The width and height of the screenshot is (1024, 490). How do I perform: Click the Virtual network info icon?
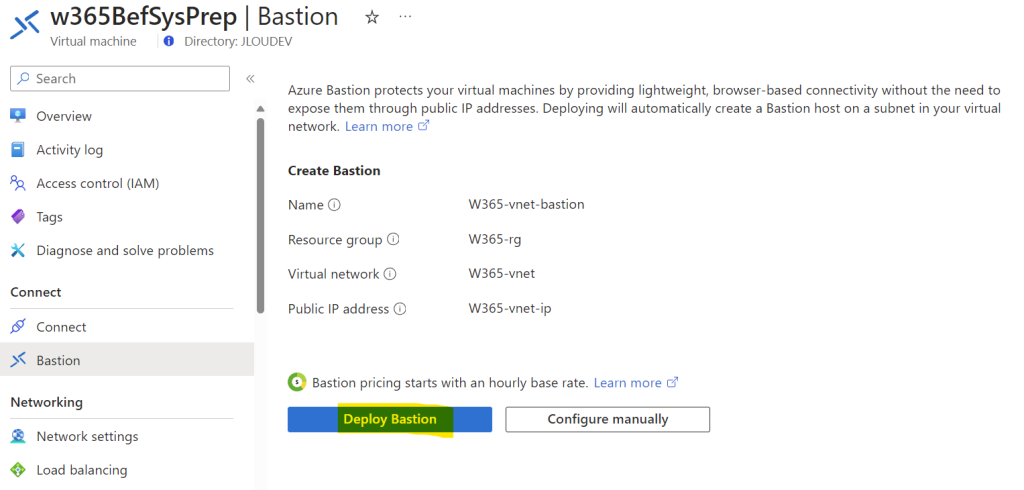[390, 274]
